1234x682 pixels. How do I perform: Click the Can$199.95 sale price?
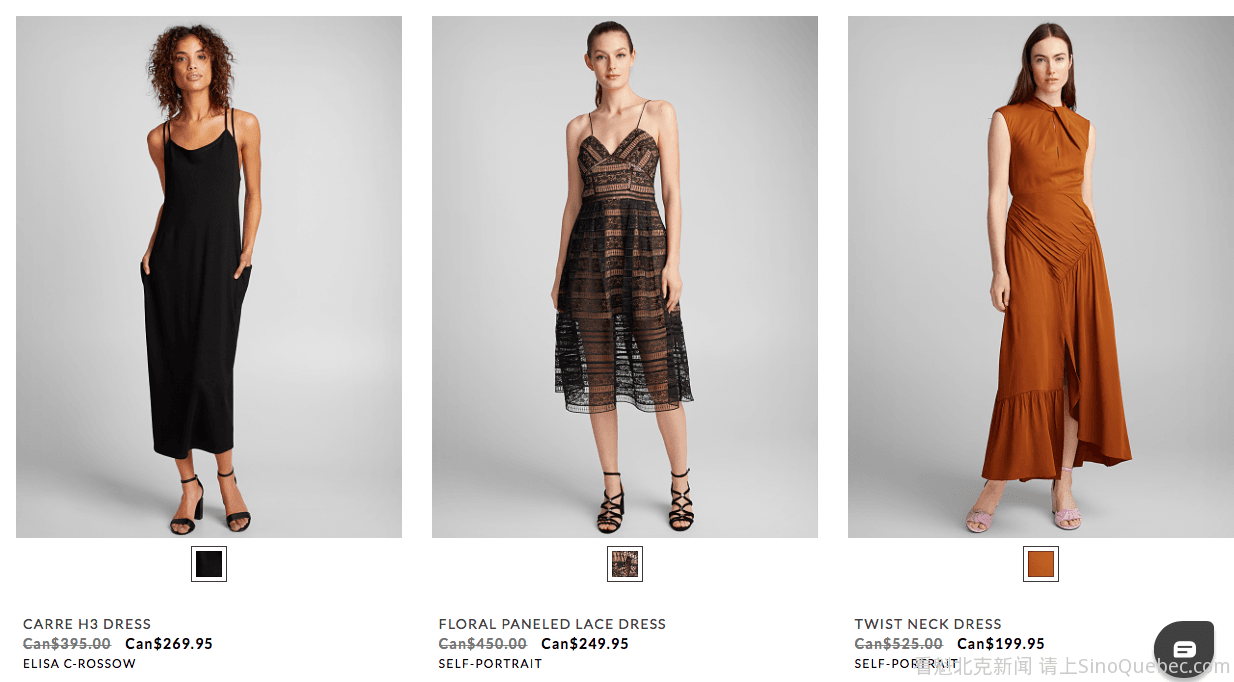point(1001,644)
